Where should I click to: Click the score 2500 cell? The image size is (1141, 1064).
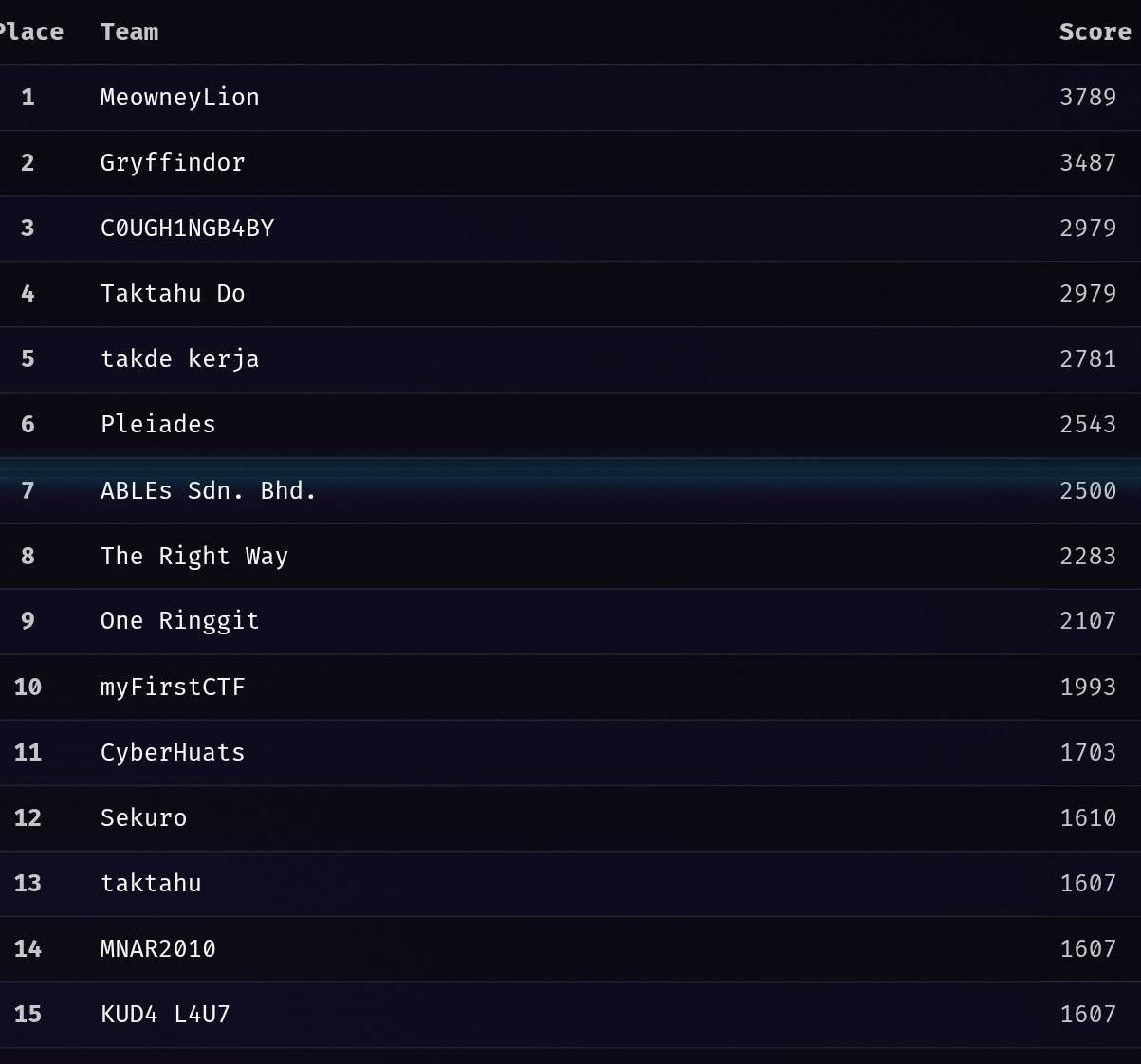pyautogui.click(x=1087, y=491)
